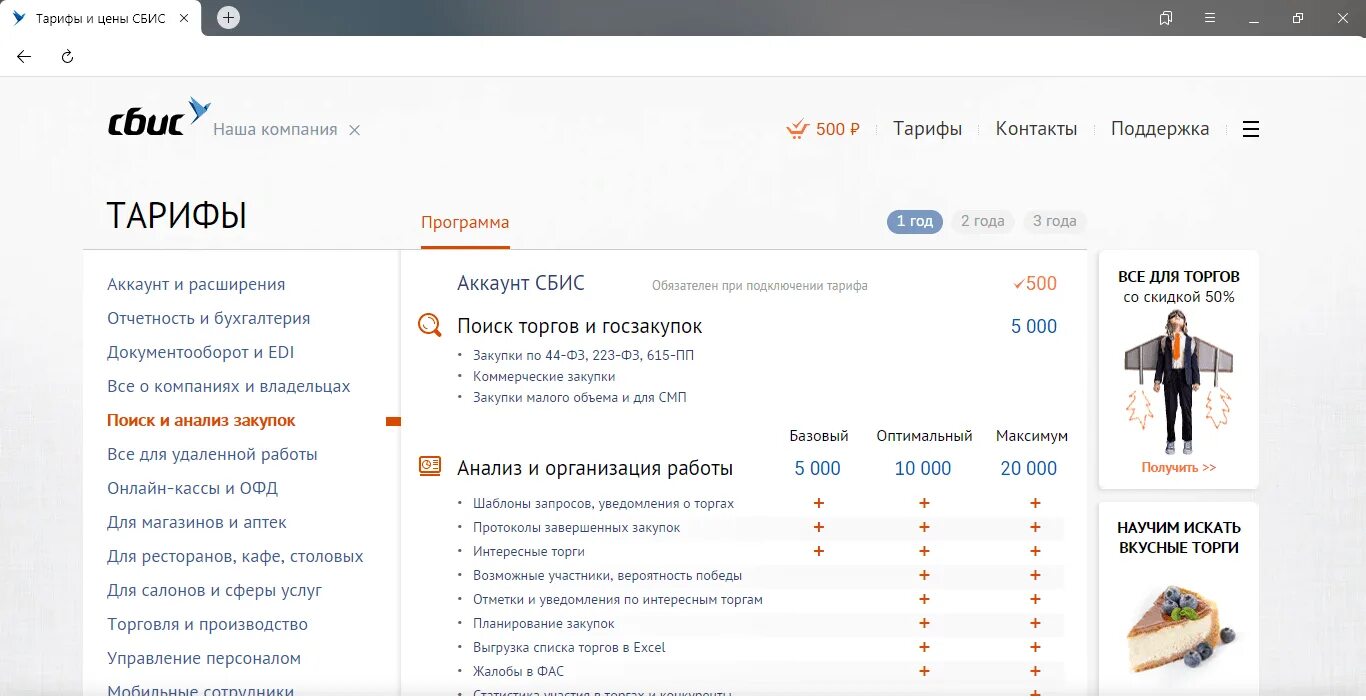Click the 'Поиск торгов и госзакупок' heading

[580, 326]
